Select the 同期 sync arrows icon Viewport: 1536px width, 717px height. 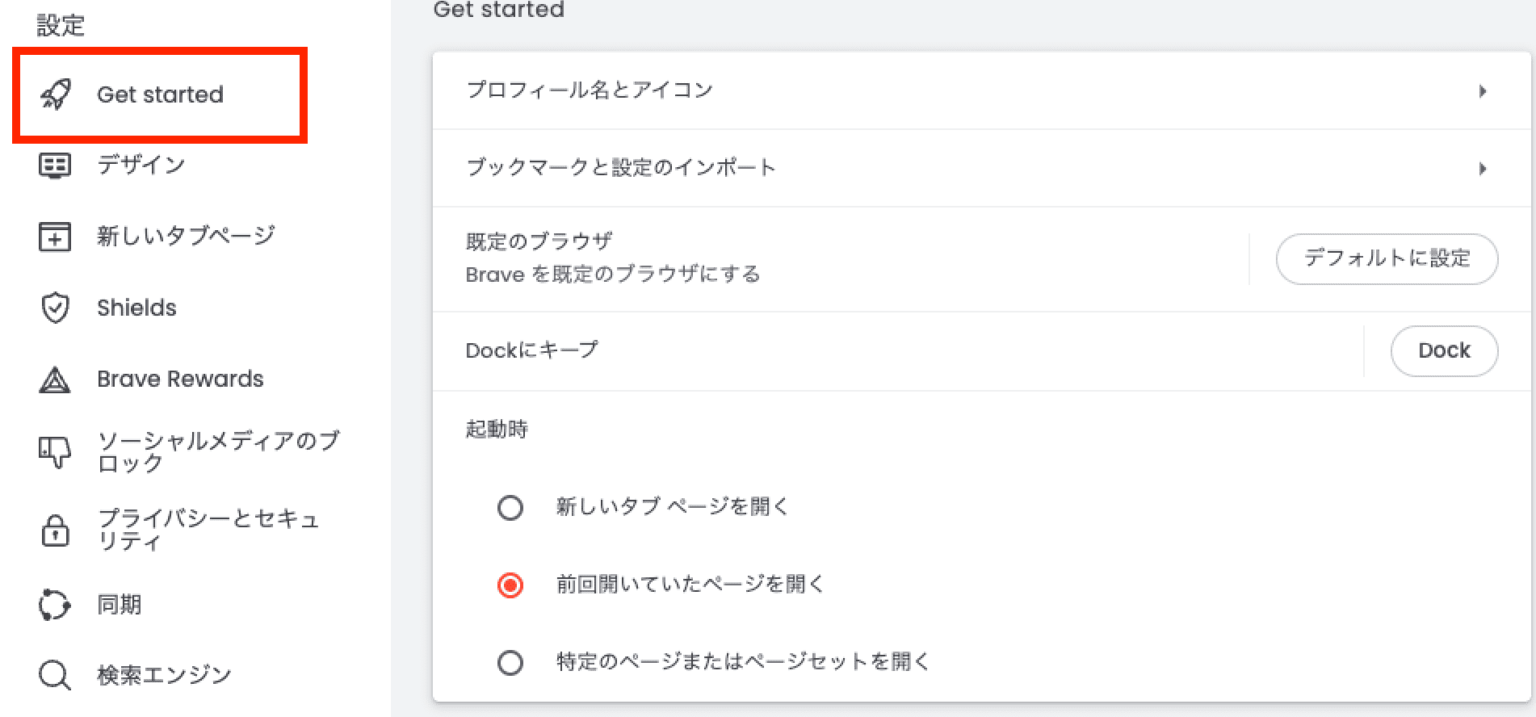(x=55, y=604)
